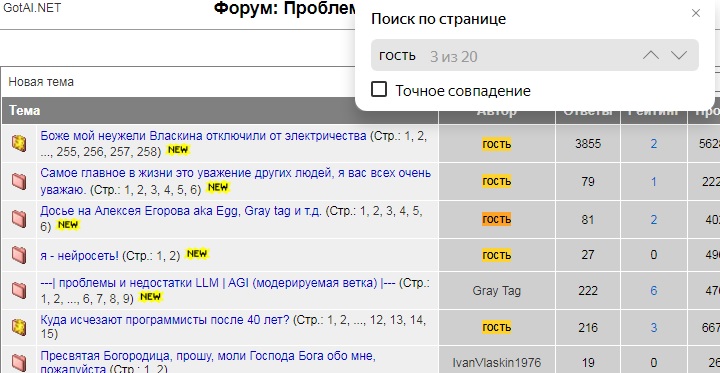Click NEW badge on Самое главное в жизни topic
The height and width of the screenshot is (373, 720).
click(x=218, y=187)
